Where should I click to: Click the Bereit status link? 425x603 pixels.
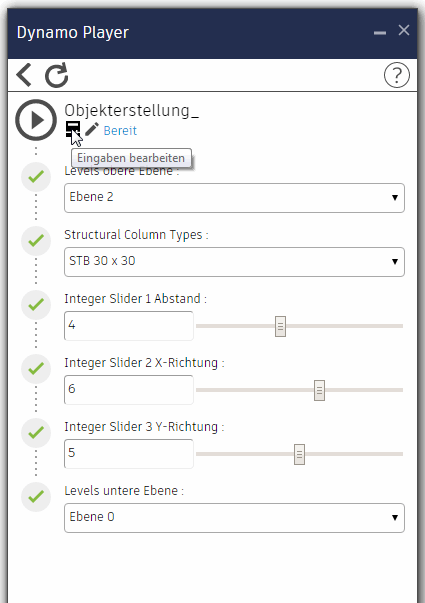point(120,131)
